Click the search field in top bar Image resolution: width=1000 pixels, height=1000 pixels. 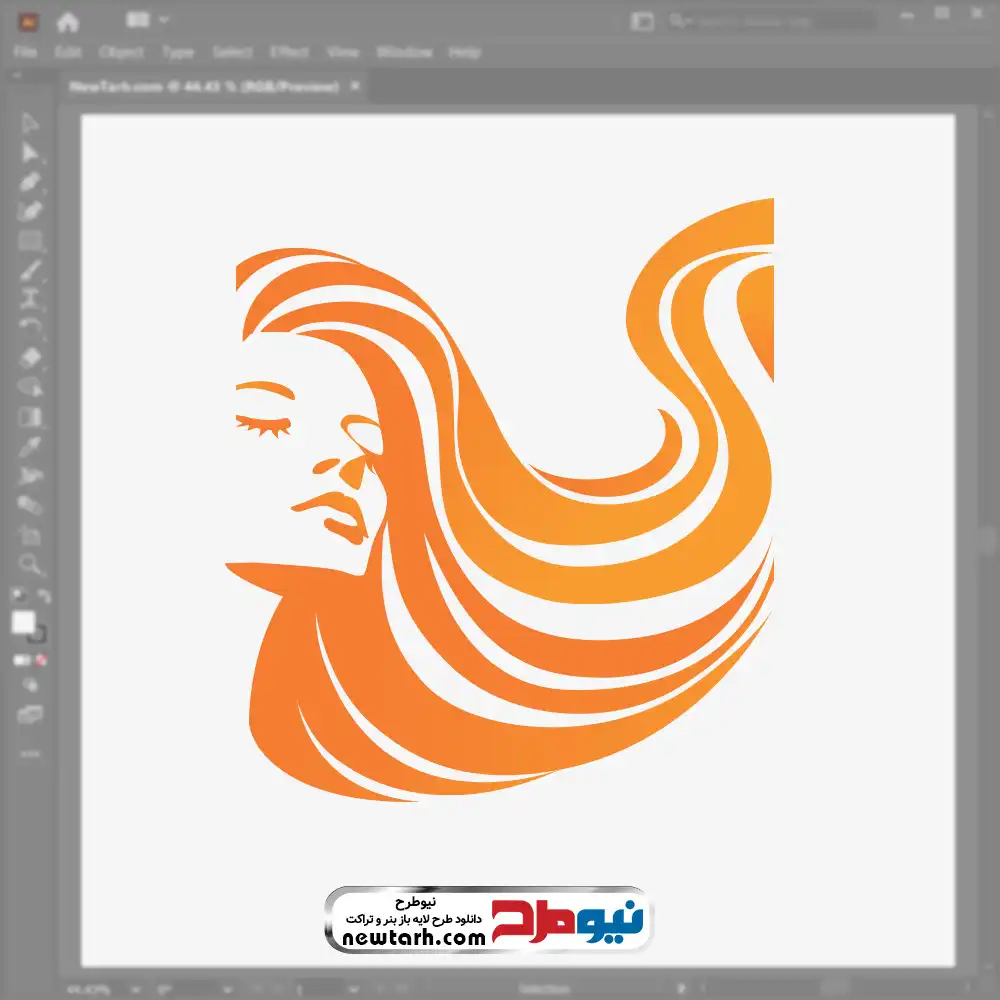pos(770,21)
